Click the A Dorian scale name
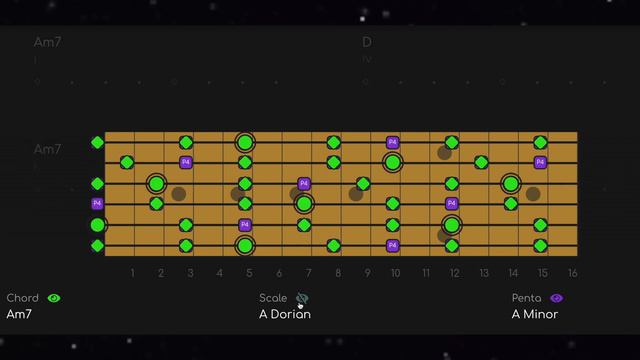Screen dimensions: 640x360 point(285,314)
